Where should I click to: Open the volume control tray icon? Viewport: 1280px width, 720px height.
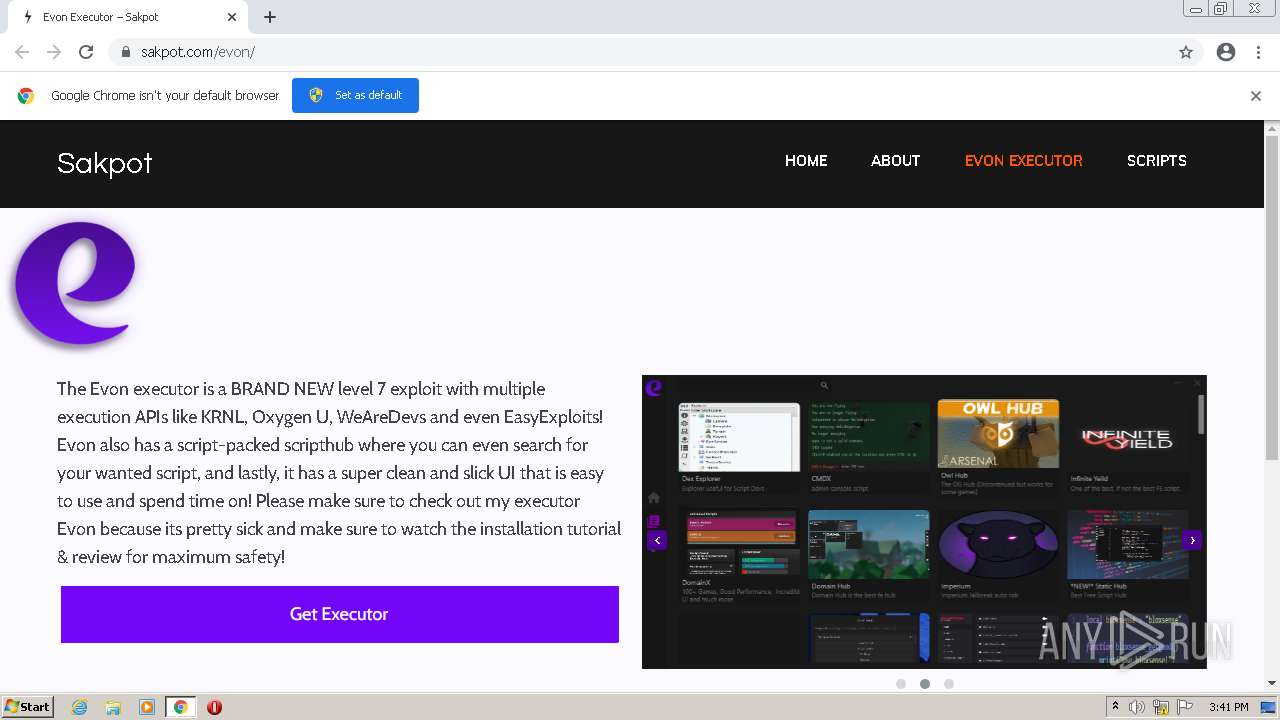(1137, 707)
